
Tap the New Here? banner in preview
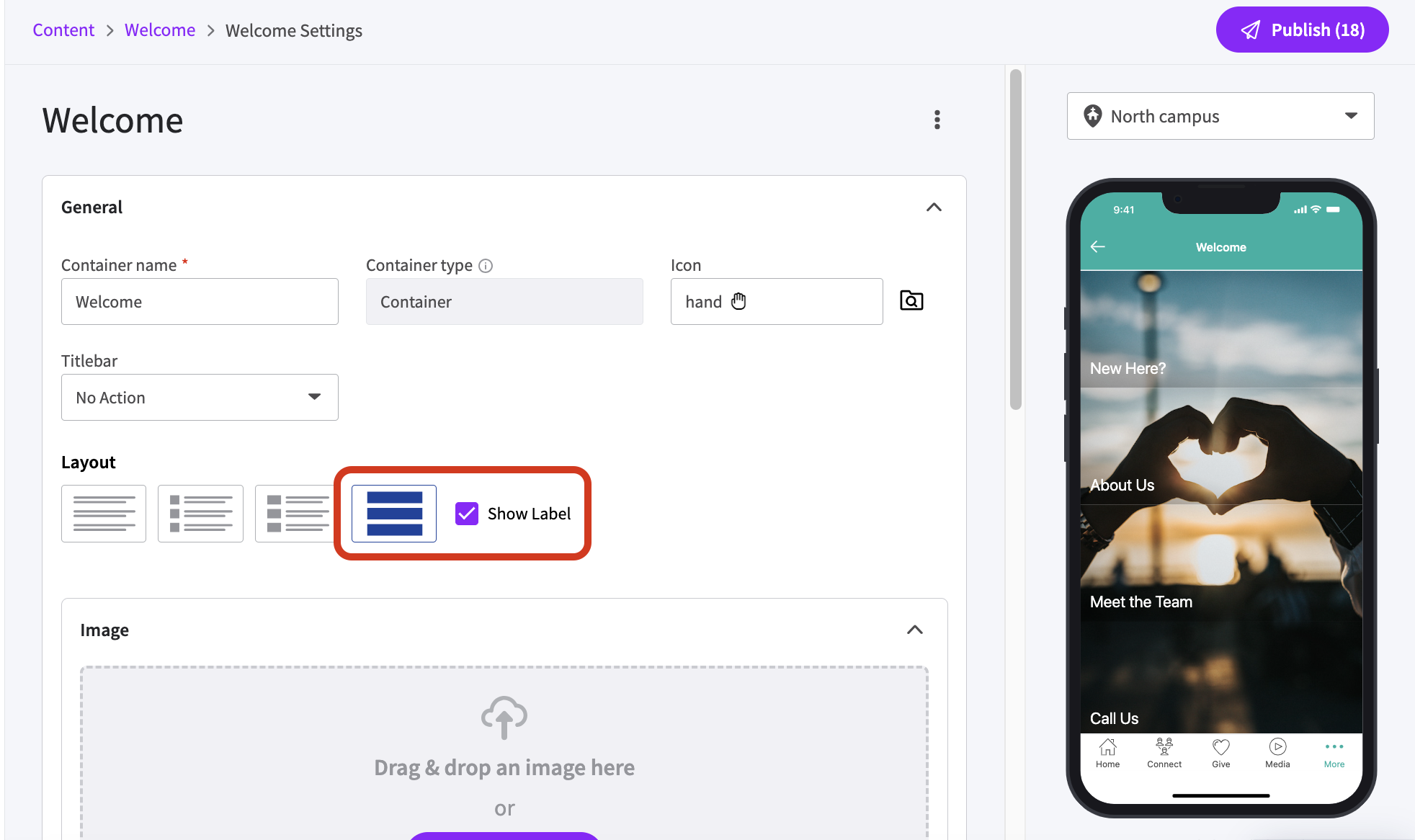pyautogui.click(x=1221, y=329)
